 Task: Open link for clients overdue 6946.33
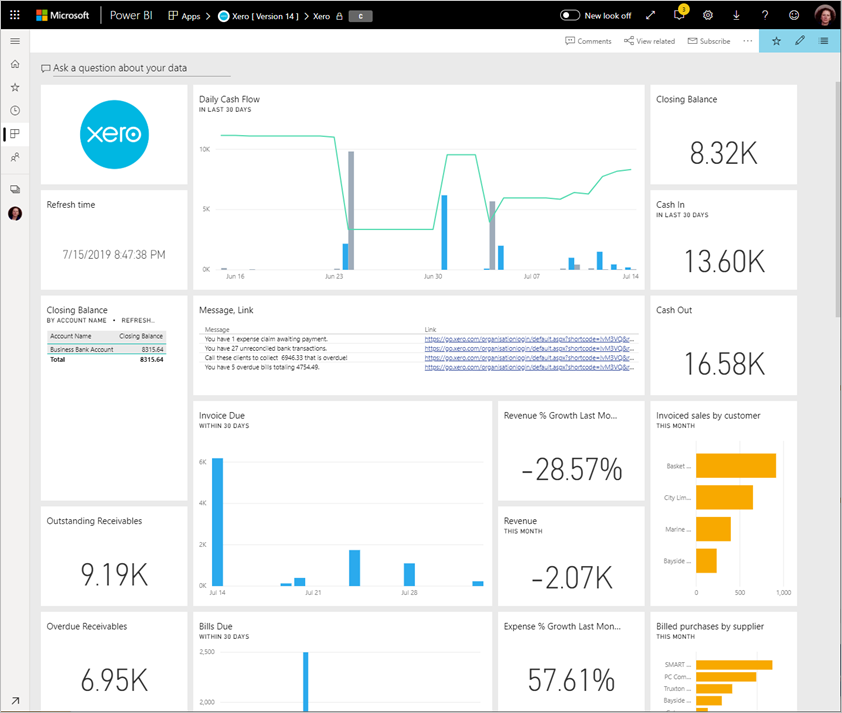tap(529, 358)
